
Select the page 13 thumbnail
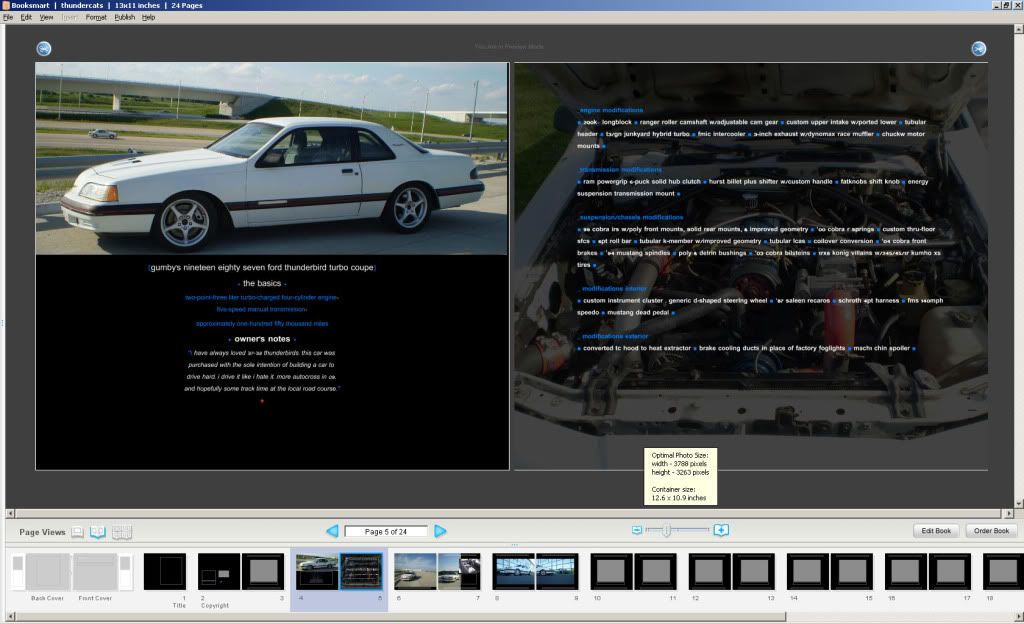click(754, 571)
